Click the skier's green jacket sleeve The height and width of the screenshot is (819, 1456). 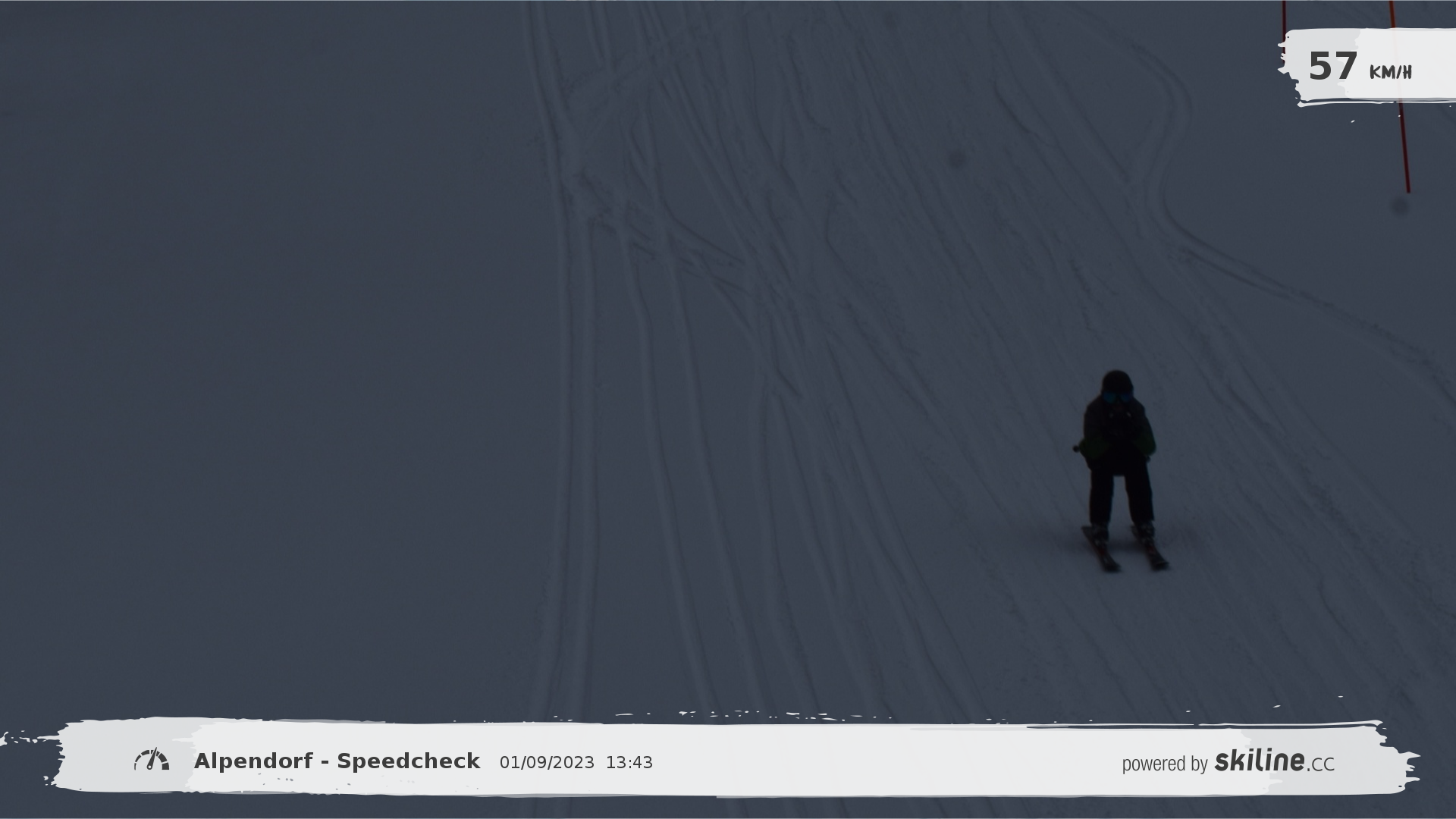(x=1146, y=443)
